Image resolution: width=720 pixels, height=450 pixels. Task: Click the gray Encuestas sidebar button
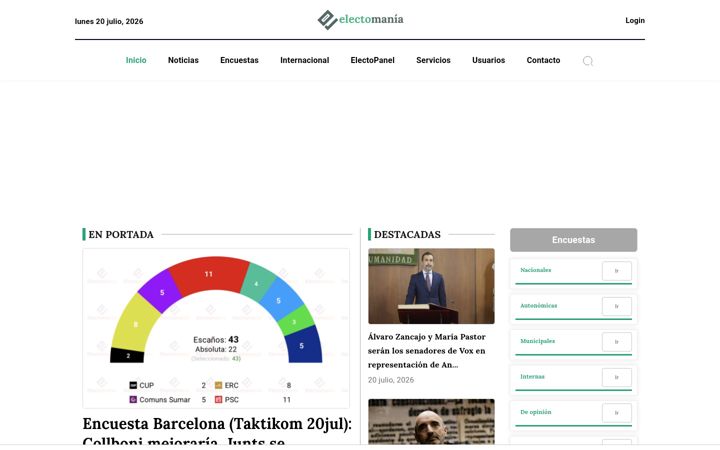[574, 240]
